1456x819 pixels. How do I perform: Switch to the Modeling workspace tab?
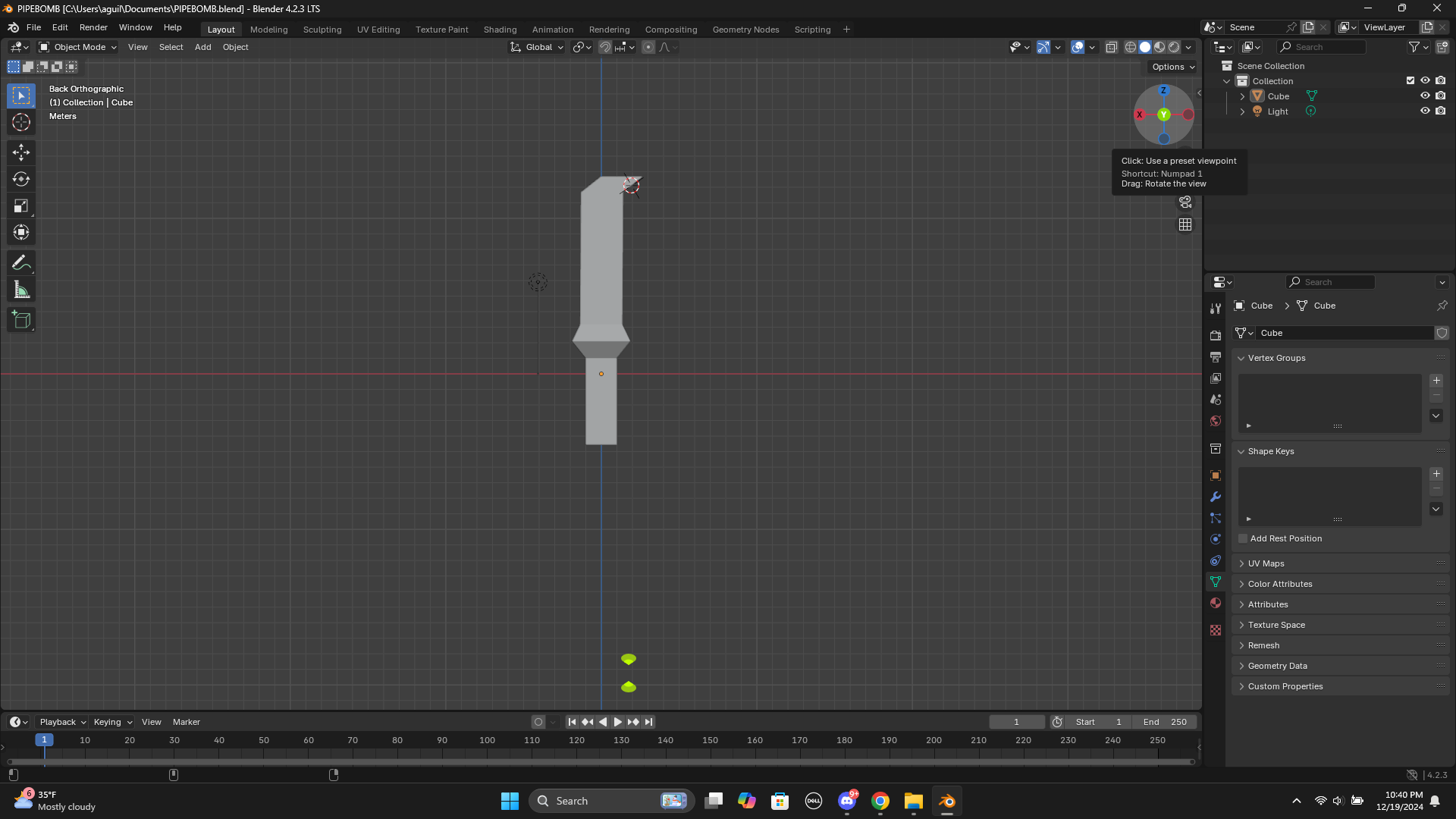pos(269,30)
